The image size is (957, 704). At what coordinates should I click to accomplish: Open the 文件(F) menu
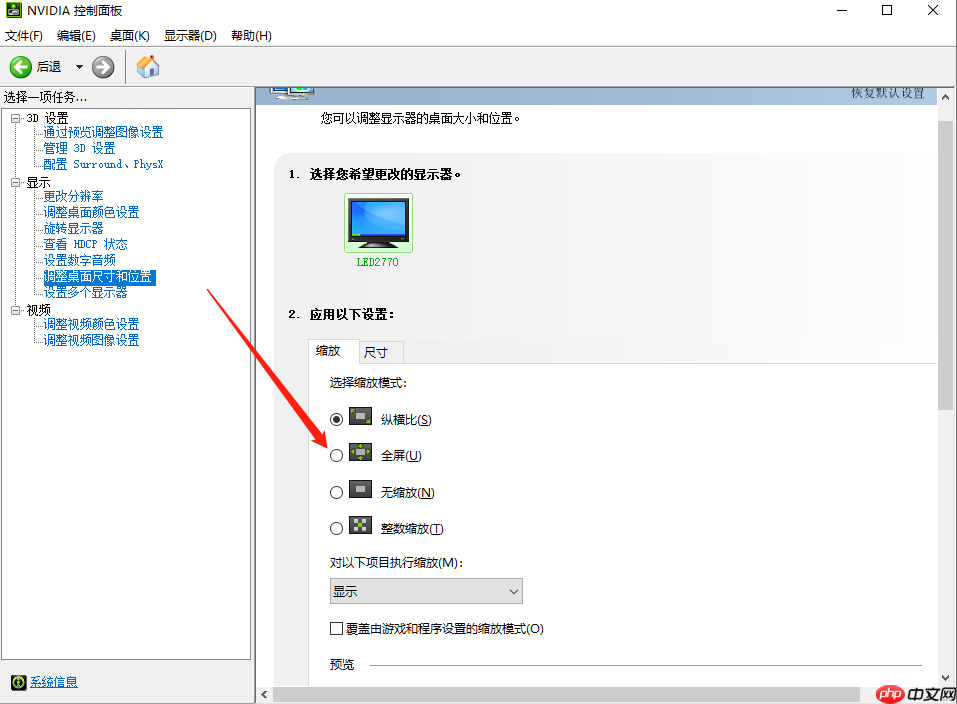click(24, 35)
